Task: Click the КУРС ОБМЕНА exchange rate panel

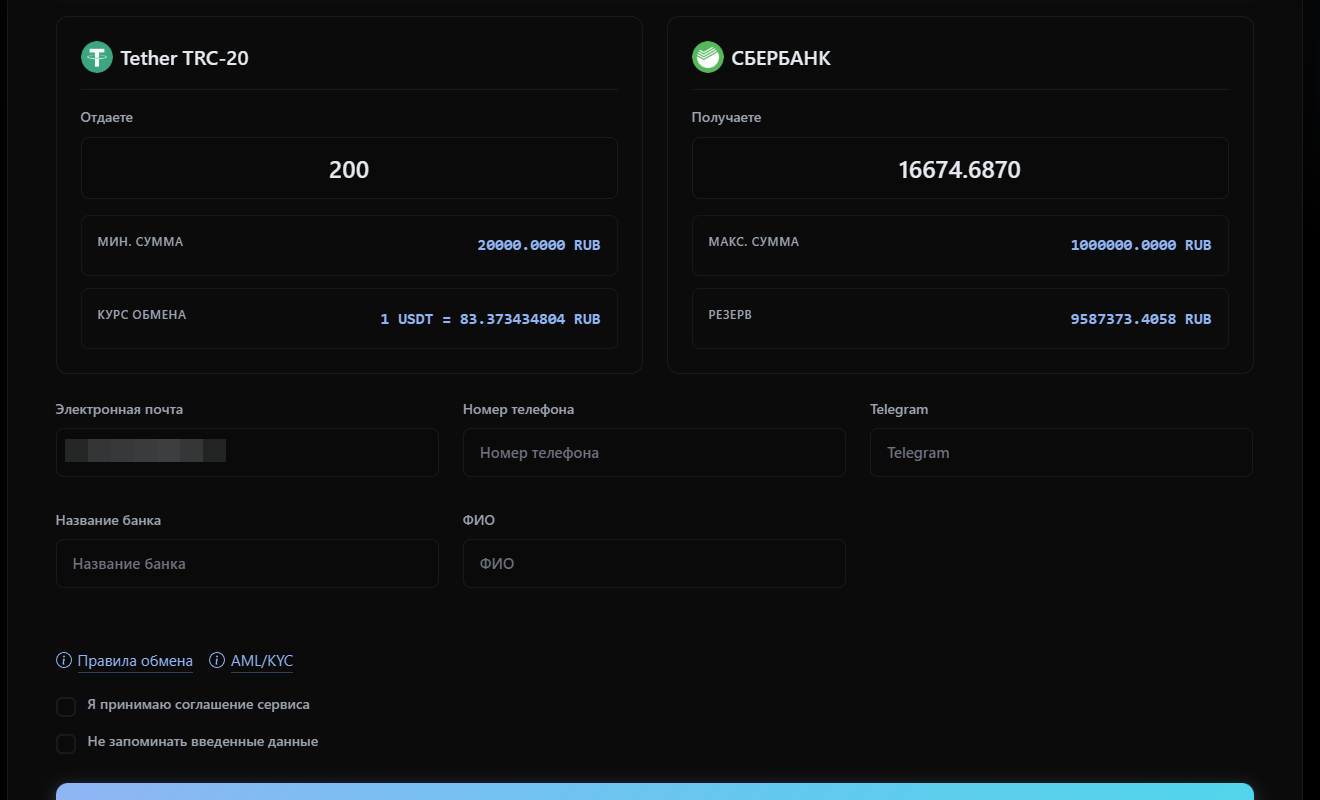Action: tap(348, 318)
